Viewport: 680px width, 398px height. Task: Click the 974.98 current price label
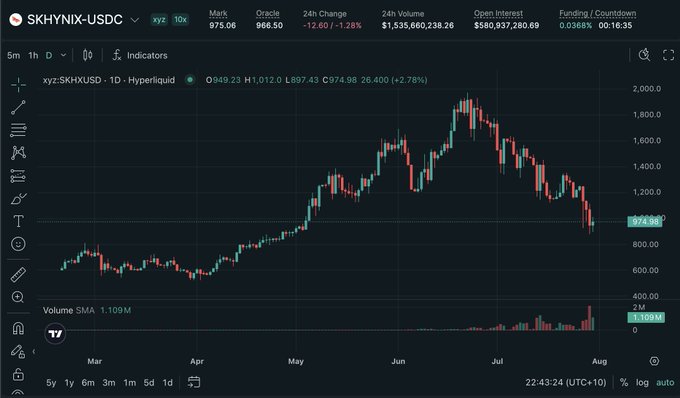(645, 222)
